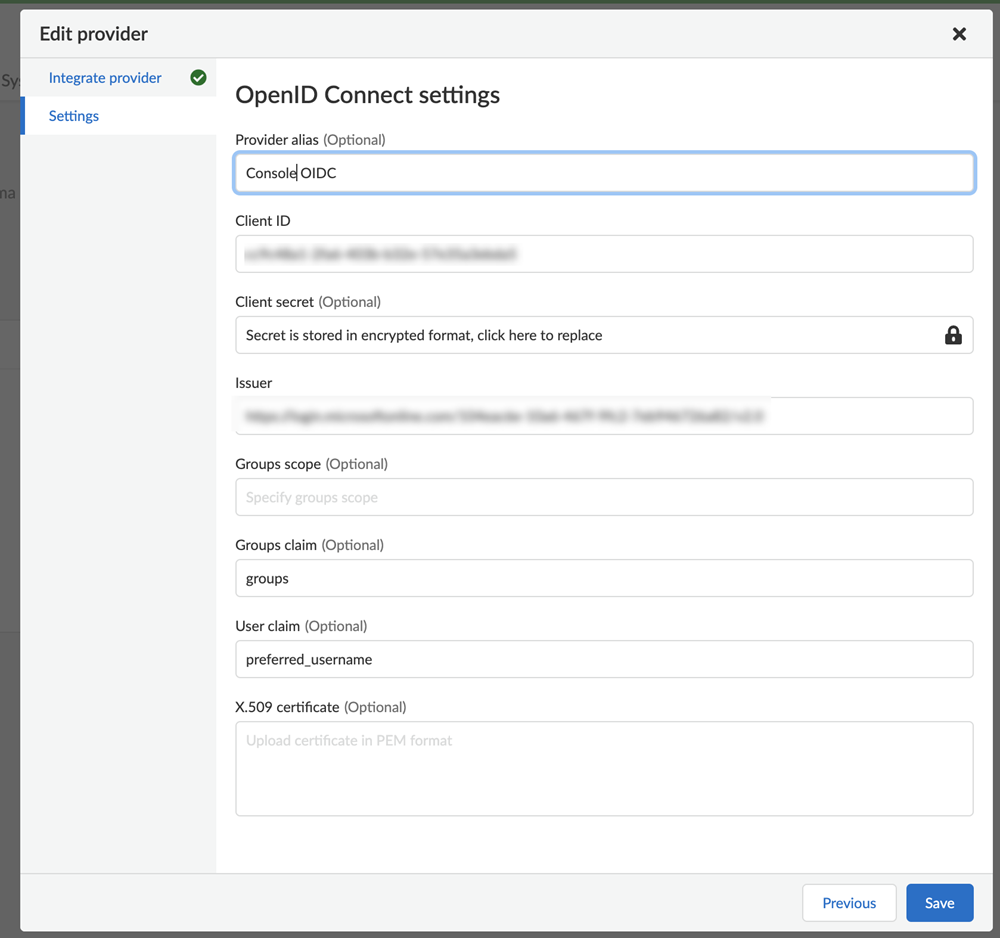Click the X.509 certificate label

(288, 707)
